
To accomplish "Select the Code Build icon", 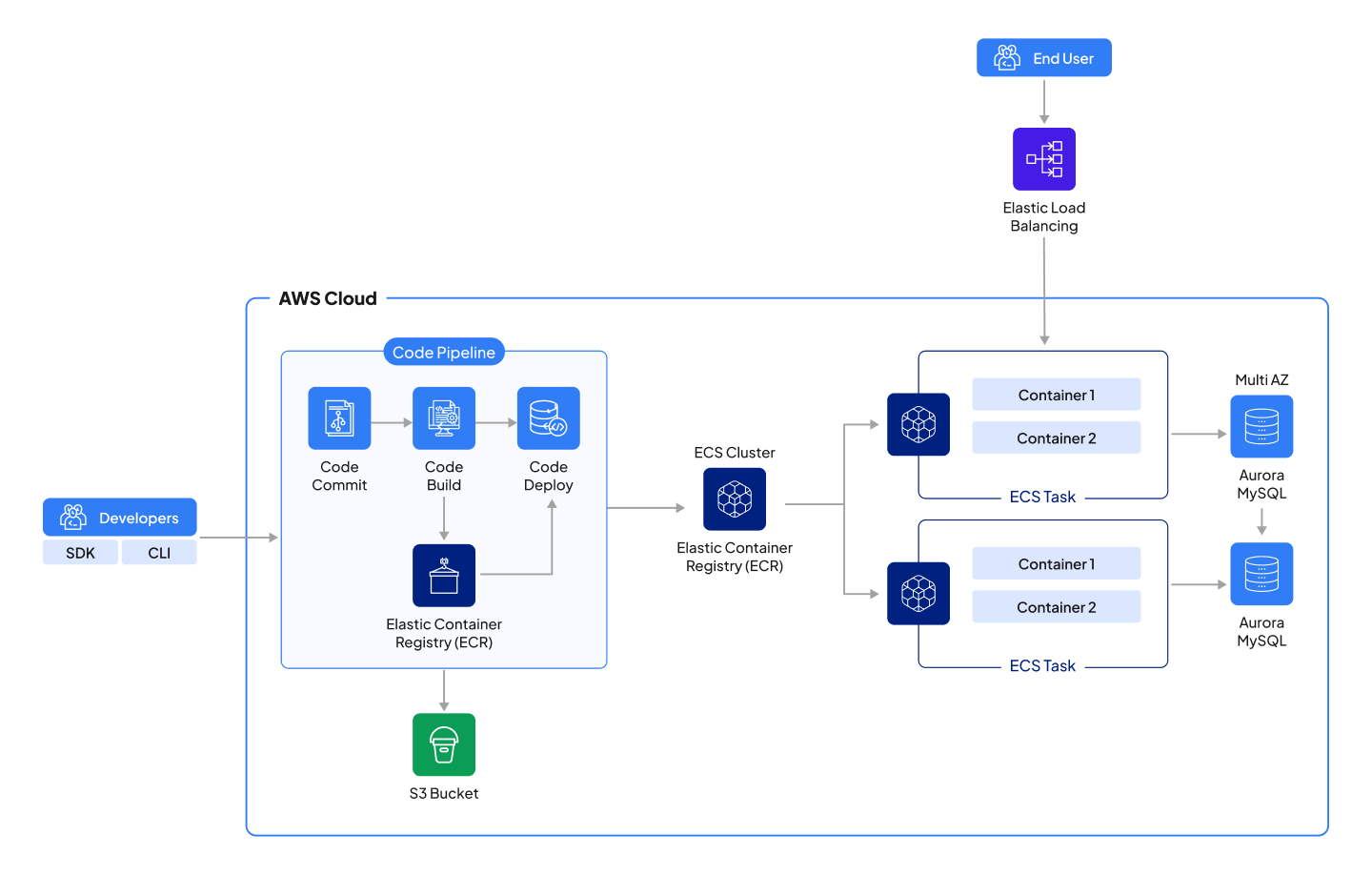I will 444,417.
